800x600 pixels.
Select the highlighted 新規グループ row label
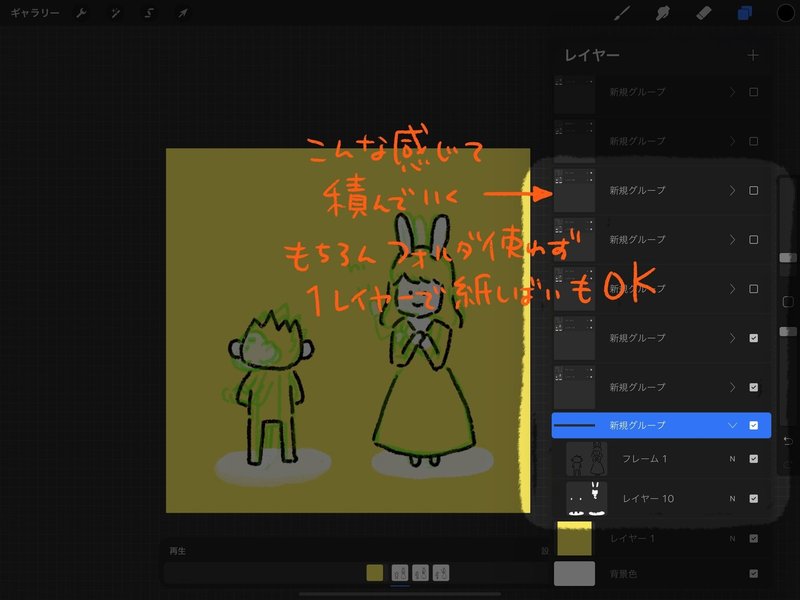pyautogui.click(x=637, y=426)
